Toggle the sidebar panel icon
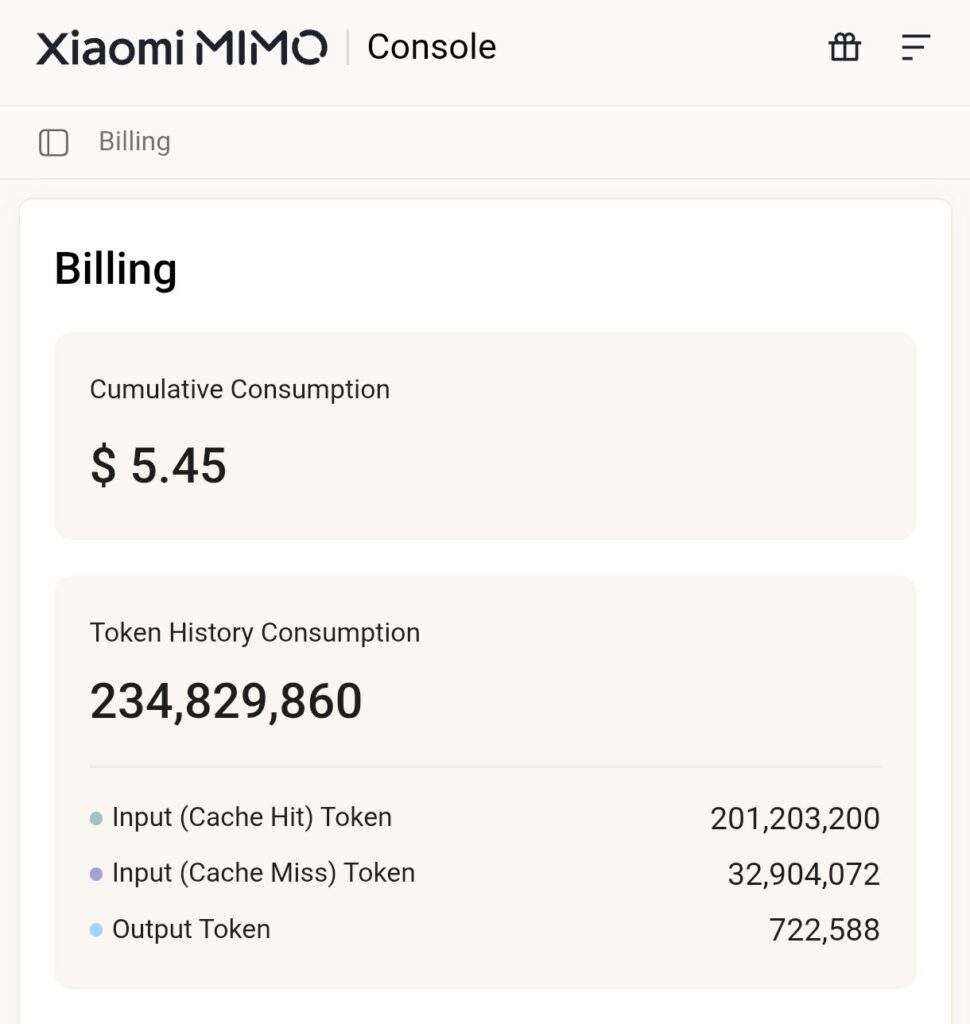The width and height of the screenshot is (970, 1024). (x=54, y=142)
